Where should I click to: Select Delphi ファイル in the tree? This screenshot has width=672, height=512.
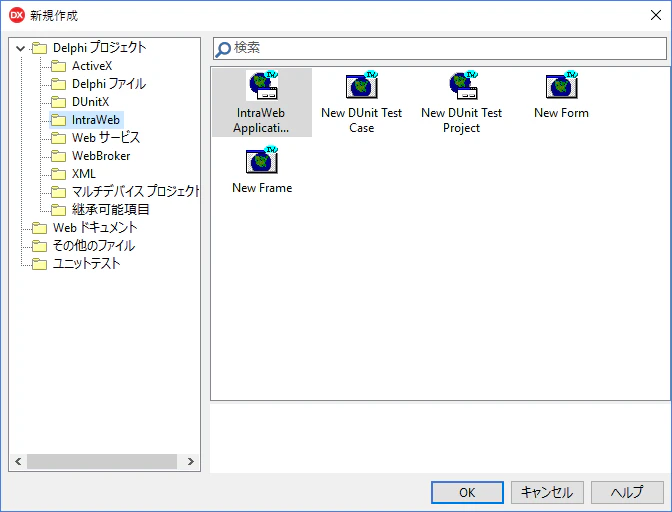coord(109,84)
